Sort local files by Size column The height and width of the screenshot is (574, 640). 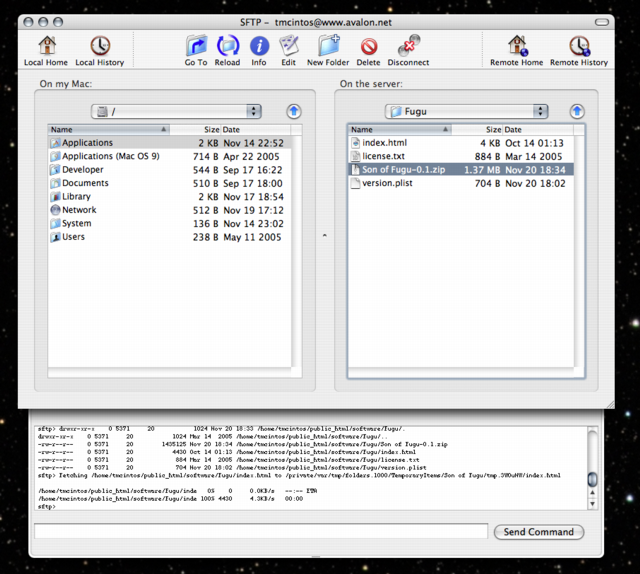point(195,130)
